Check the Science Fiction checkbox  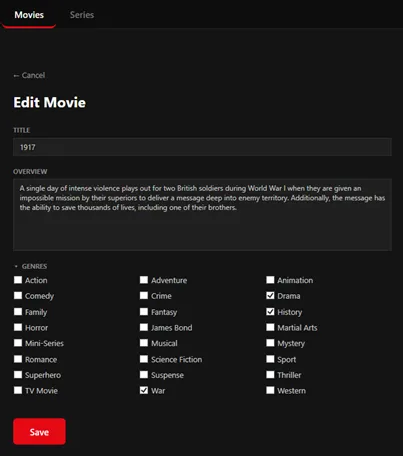(144, 359)
